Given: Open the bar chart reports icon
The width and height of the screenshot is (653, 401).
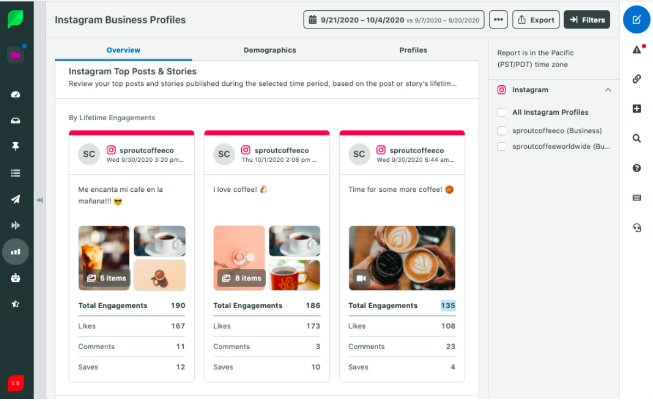Looking at the screenshot, I should pyautogui.click(x=15, y=252).
